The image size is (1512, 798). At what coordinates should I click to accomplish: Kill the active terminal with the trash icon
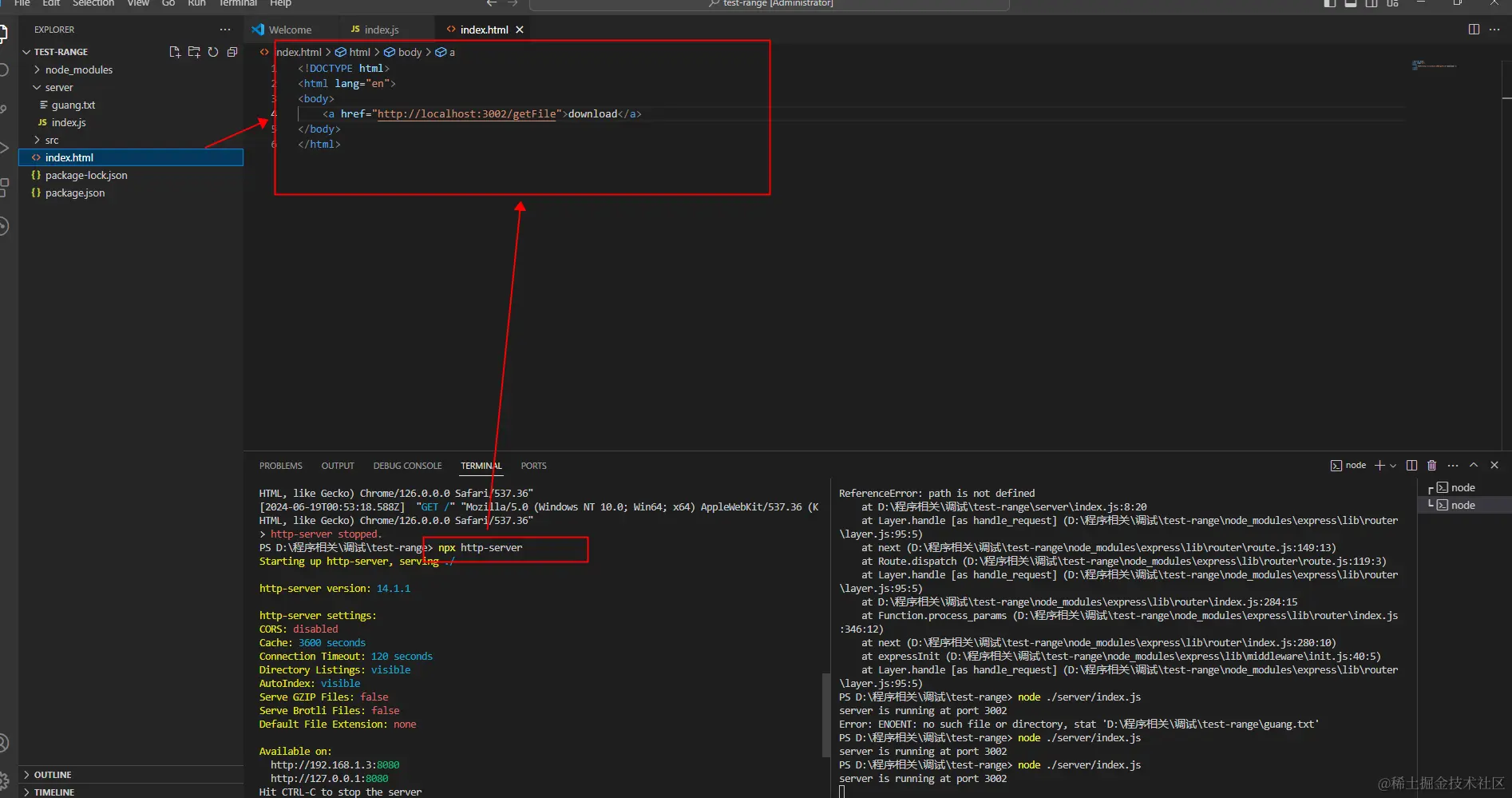(1432, 466)
